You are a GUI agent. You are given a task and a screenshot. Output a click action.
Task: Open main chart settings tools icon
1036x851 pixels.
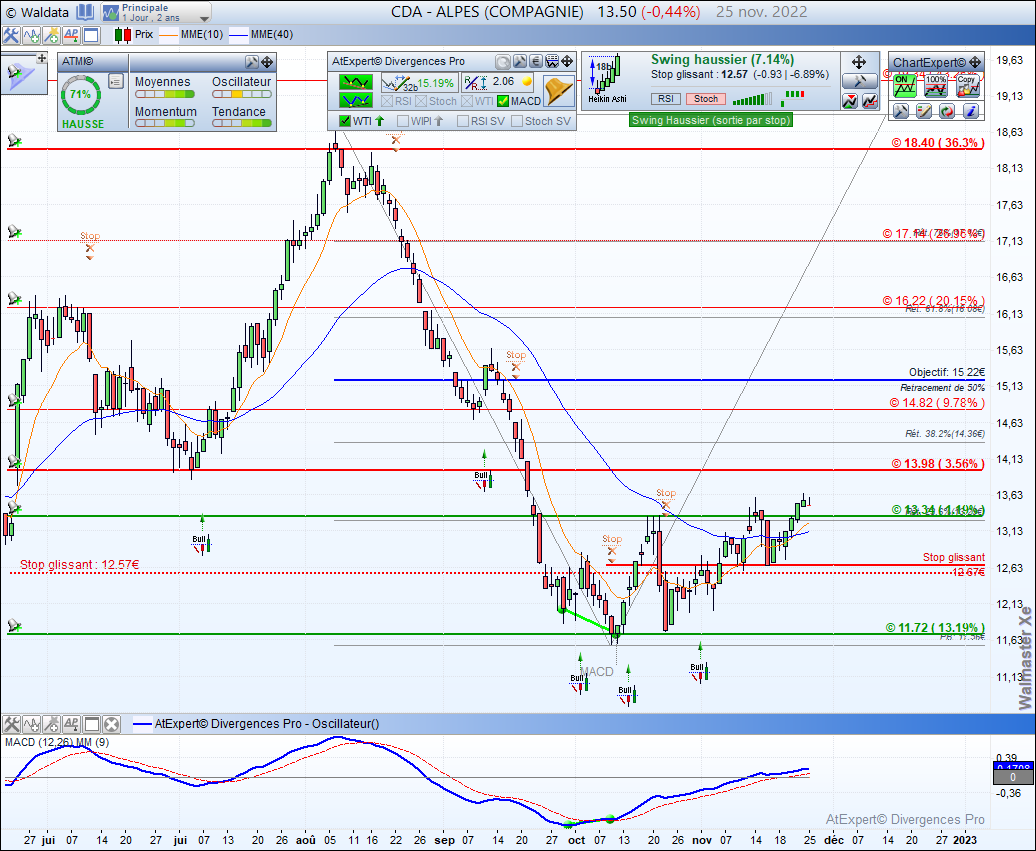coord(11,35)
